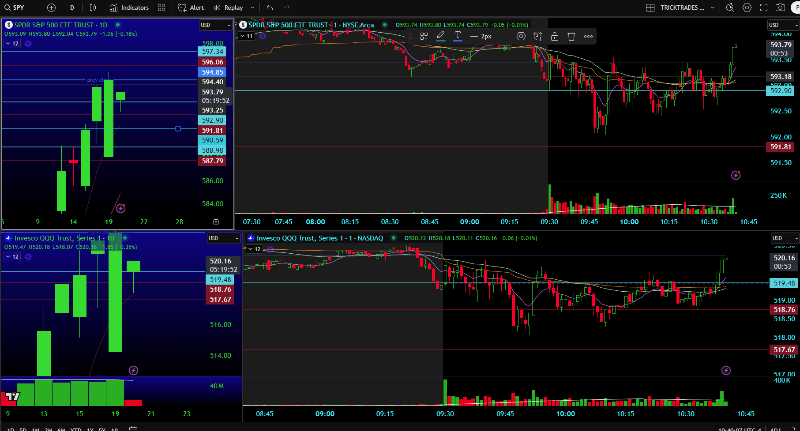Click SPDR S&P 500 1-minute NYSE Arca title
The height and width of the screenshot is (431, 800).
pyautogui.click(x=311, y=24)
